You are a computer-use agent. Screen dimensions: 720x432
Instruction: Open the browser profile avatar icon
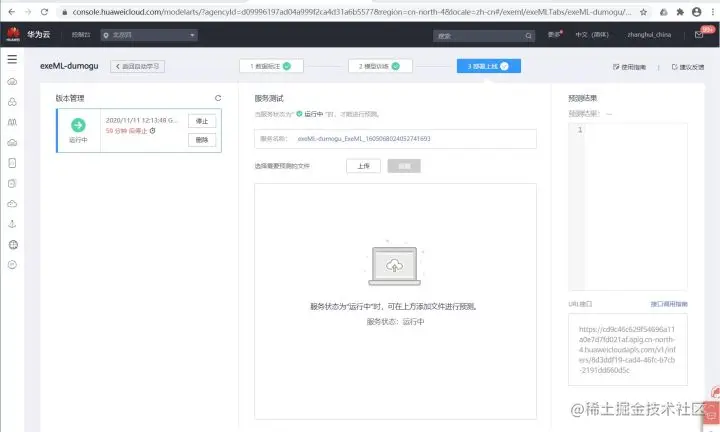click(x=697, y=12)
